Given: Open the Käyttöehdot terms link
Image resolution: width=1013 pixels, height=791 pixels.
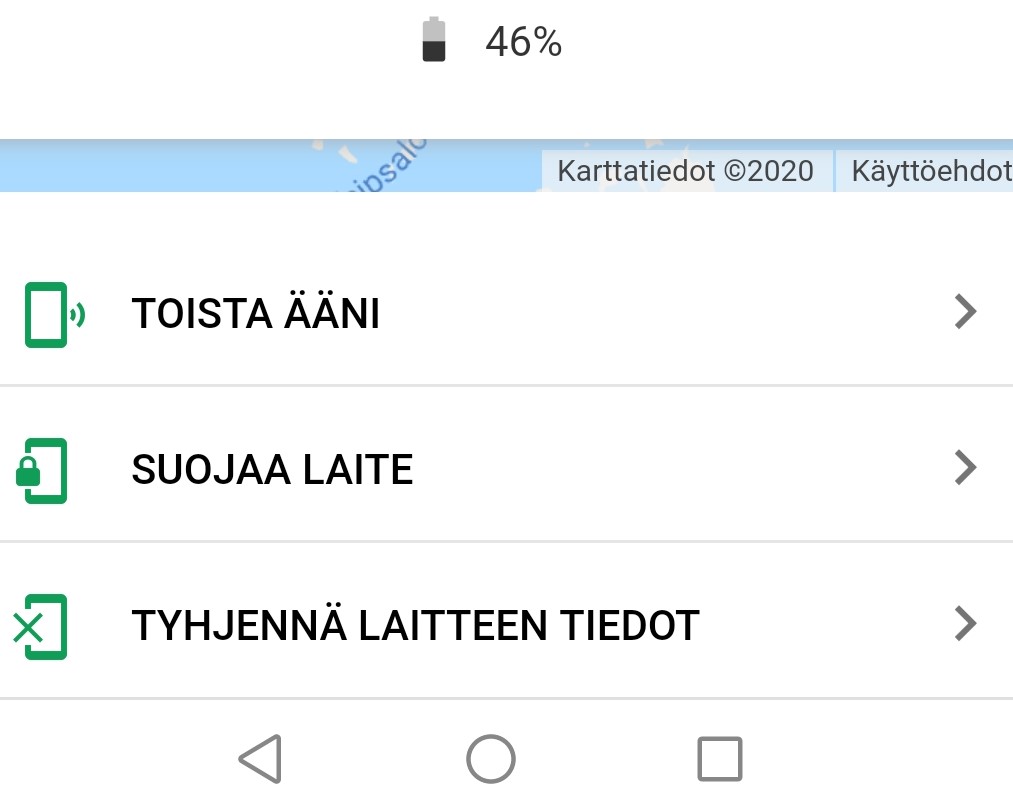Looking at the screenshot, I should point(928,171).
